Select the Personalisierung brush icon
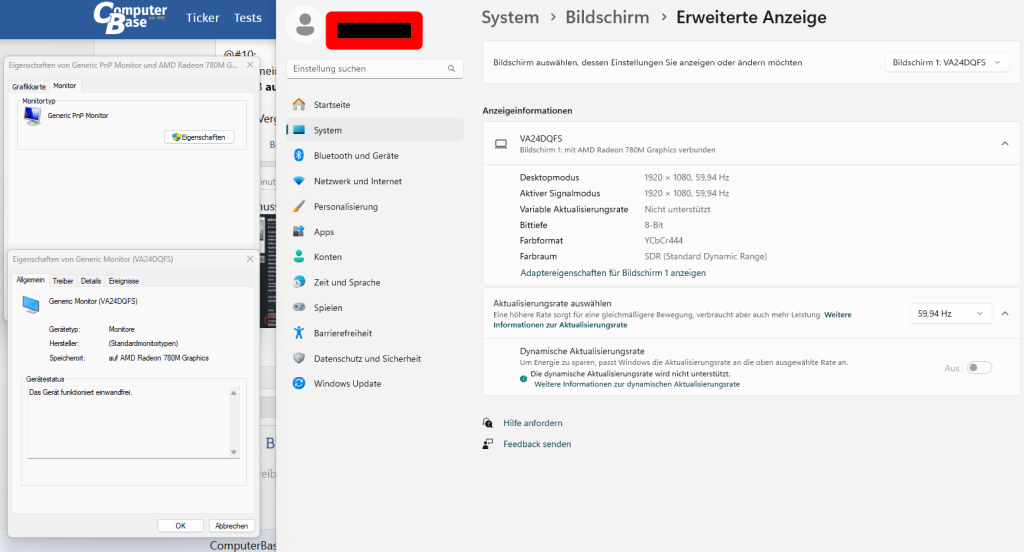 [x=299, y=206]
